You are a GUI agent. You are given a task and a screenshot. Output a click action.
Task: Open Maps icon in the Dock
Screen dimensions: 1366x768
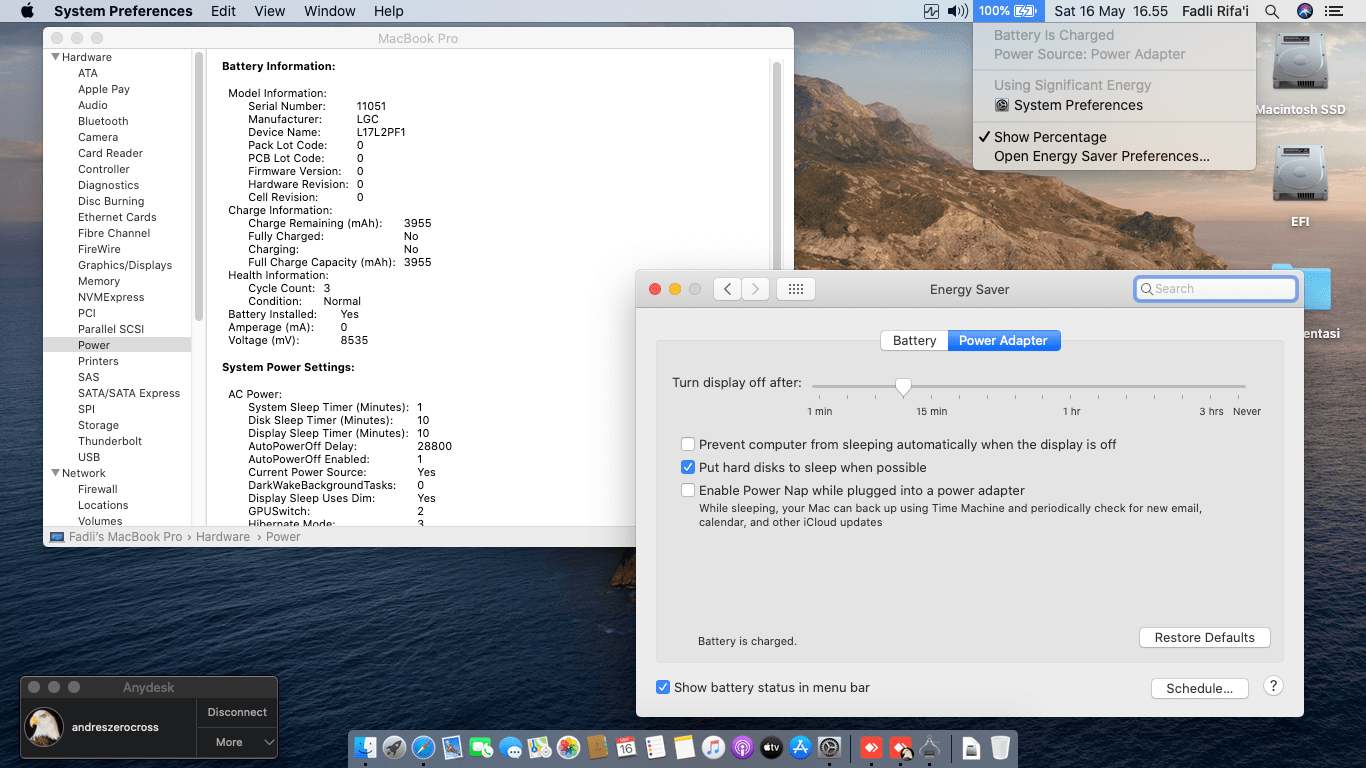point(540,747)
